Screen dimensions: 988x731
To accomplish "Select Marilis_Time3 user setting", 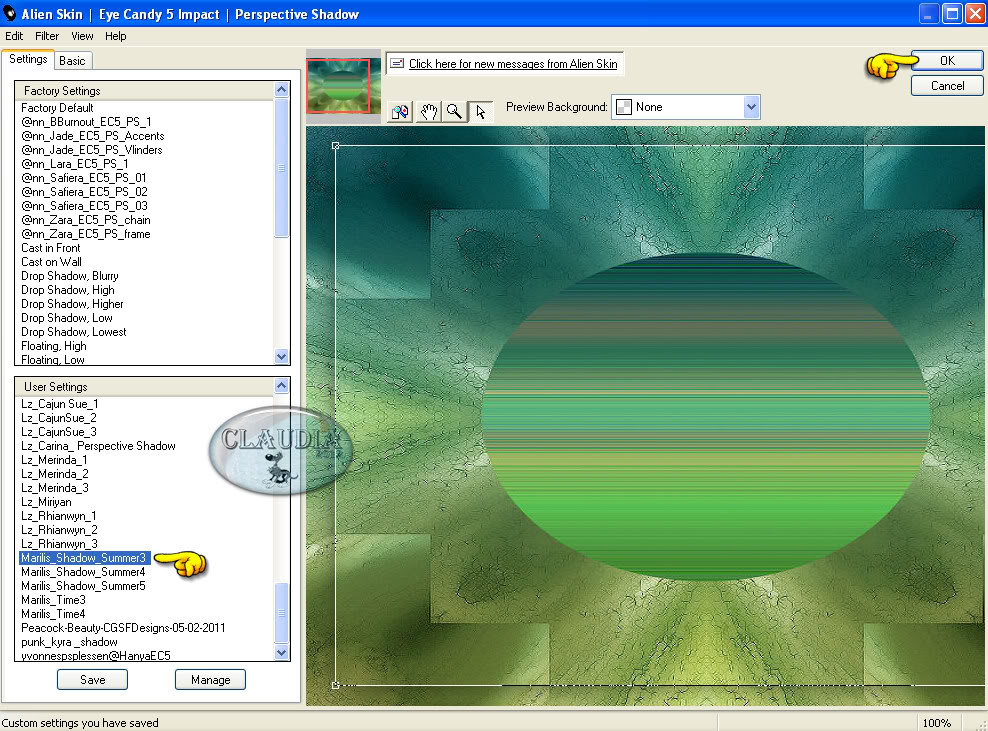I will [x=54, y=600].
